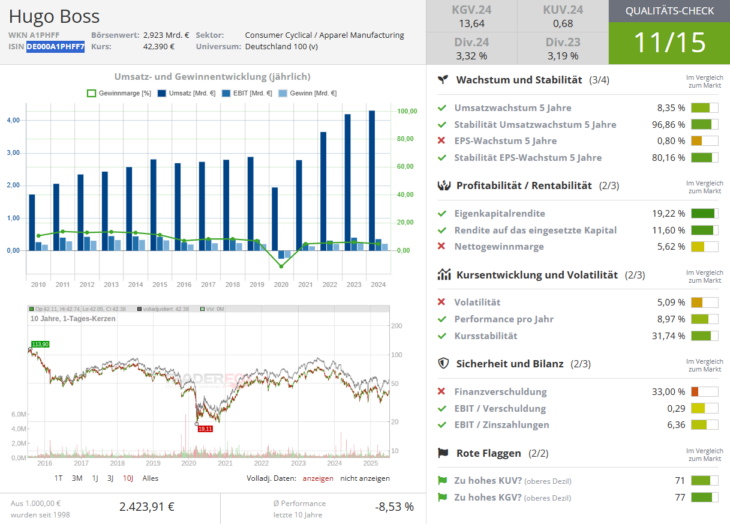730x524 pixels.
Task: Click the Kurs 42,390 € value
Action: coord(159,47)
